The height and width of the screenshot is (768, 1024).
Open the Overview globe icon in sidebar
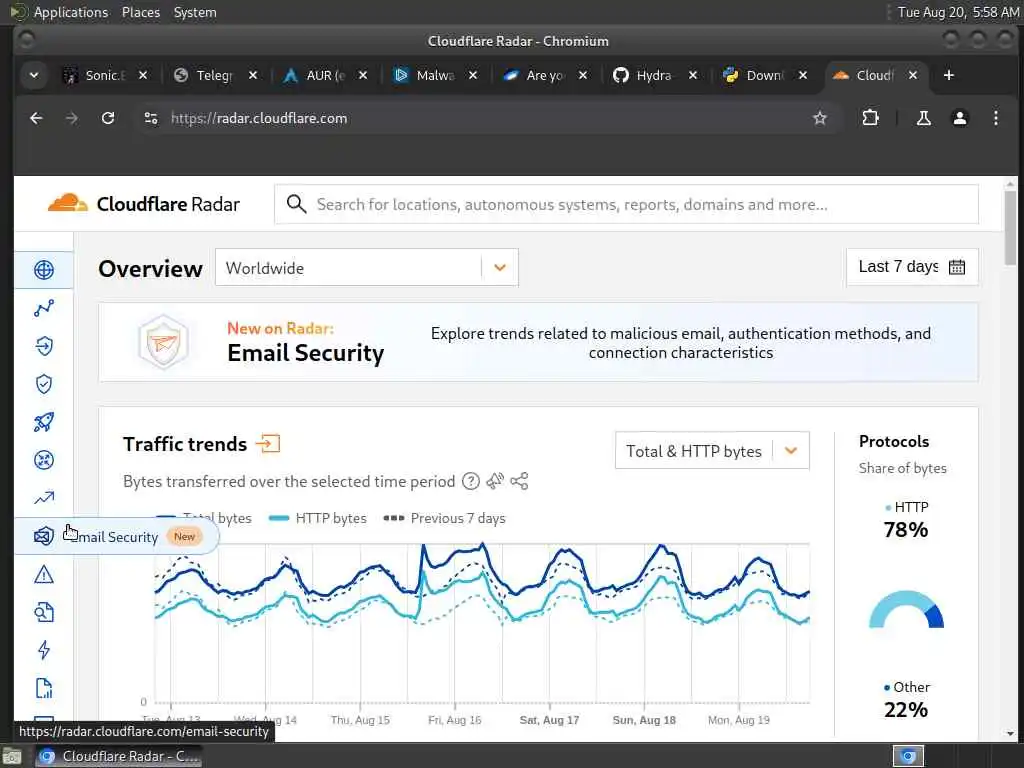coord(44,270)
